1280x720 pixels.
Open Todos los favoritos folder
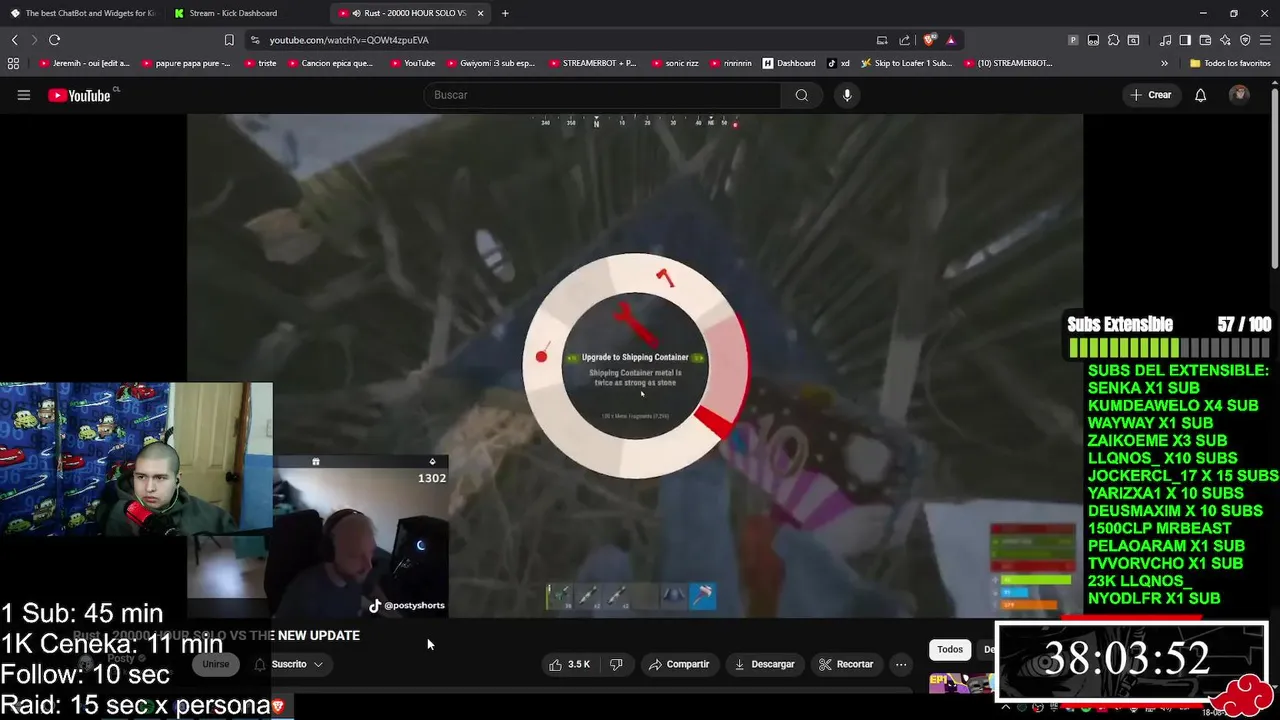point(1230,63)
